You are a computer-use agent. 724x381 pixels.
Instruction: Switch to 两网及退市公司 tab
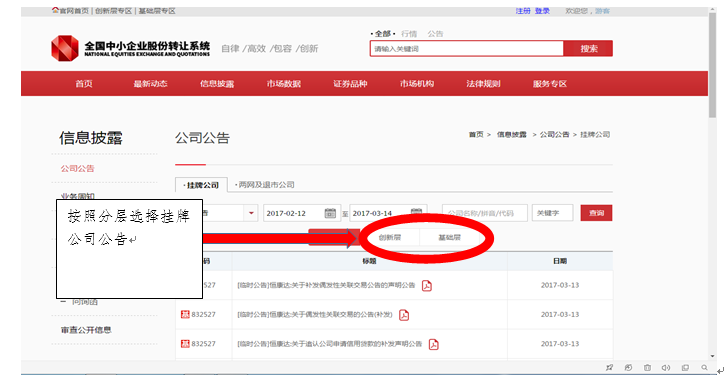[x=265, y=185]
